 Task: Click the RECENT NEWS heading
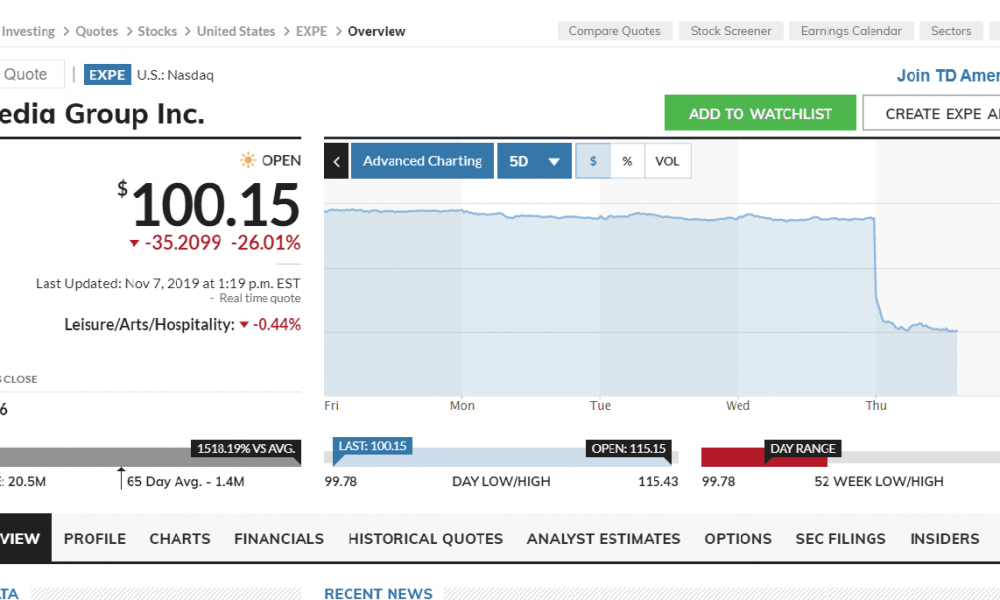pyautogui.click(x=378, y=593)
